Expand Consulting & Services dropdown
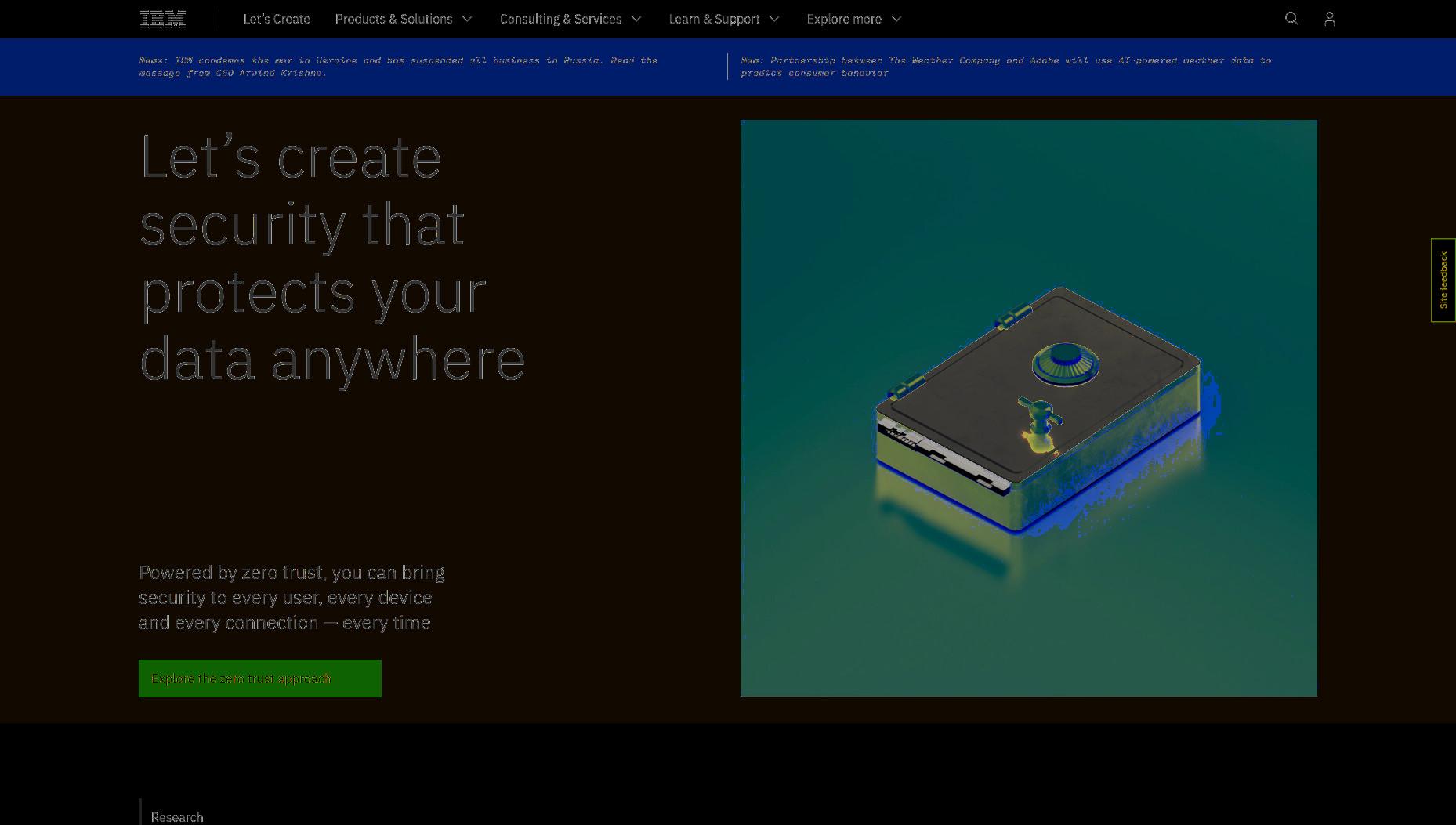Viewport: 1456px width, 825px height. click(570, 19)
